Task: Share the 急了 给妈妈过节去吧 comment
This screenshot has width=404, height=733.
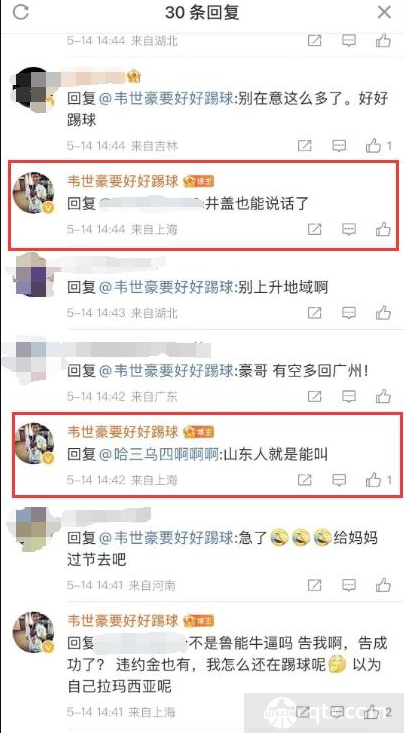Action: pyautogui.click(x=315, y=585)
